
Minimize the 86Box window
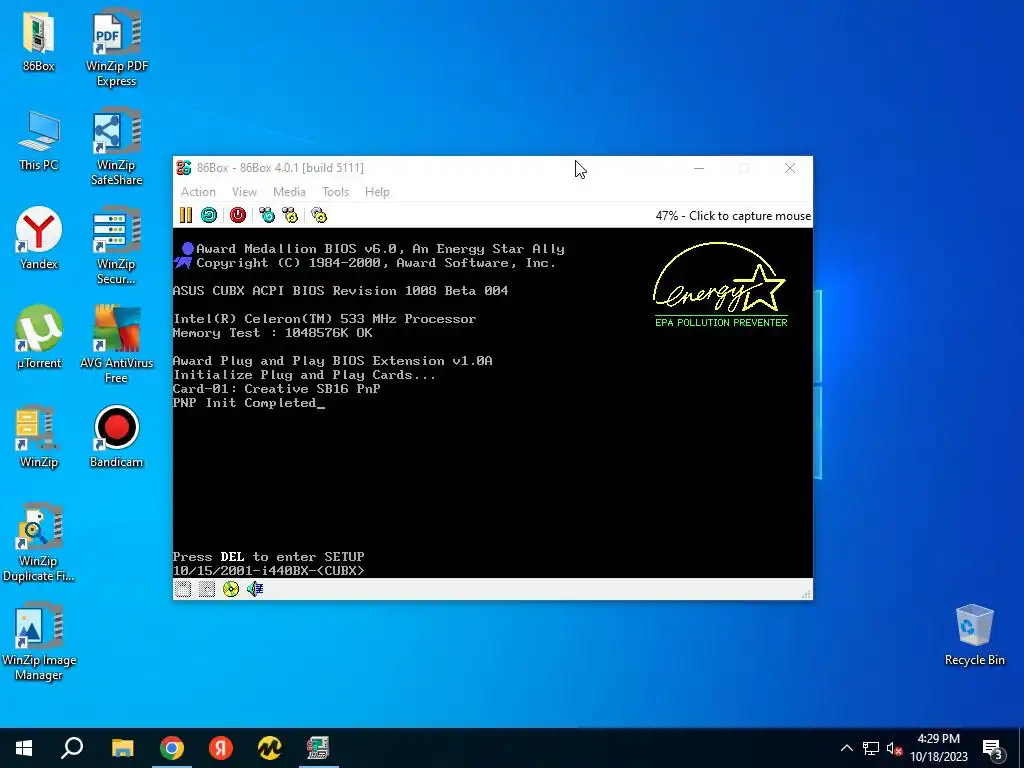pos(699,168)
